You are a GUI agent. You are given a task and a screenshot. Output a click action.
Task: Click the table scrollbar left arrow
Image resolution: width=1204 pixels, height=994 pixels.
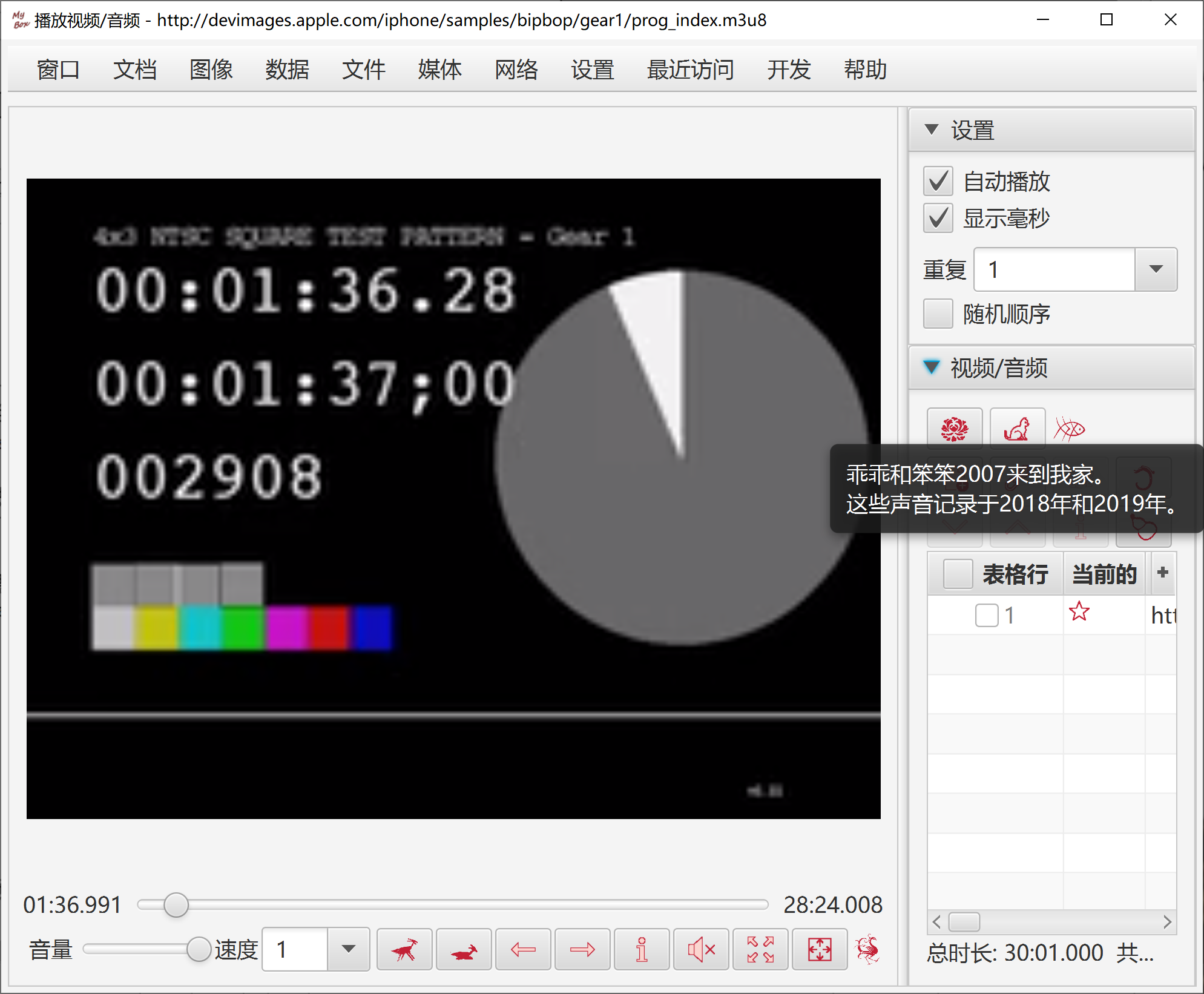point(936,921)
